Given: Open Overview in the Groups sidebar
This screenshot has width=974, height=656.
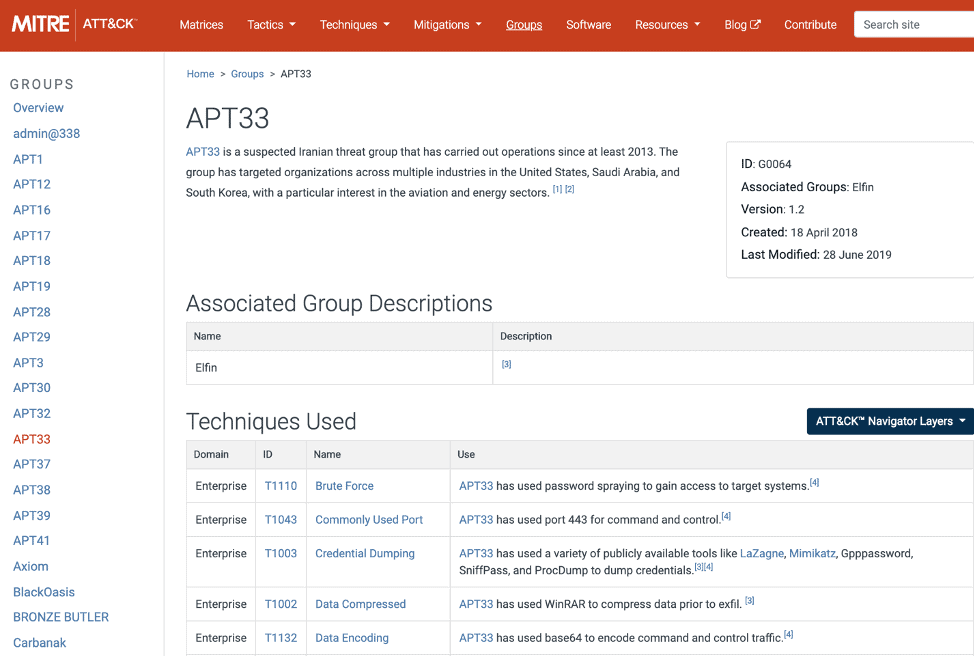Looking at the screenshot, I should pos(39,108).
